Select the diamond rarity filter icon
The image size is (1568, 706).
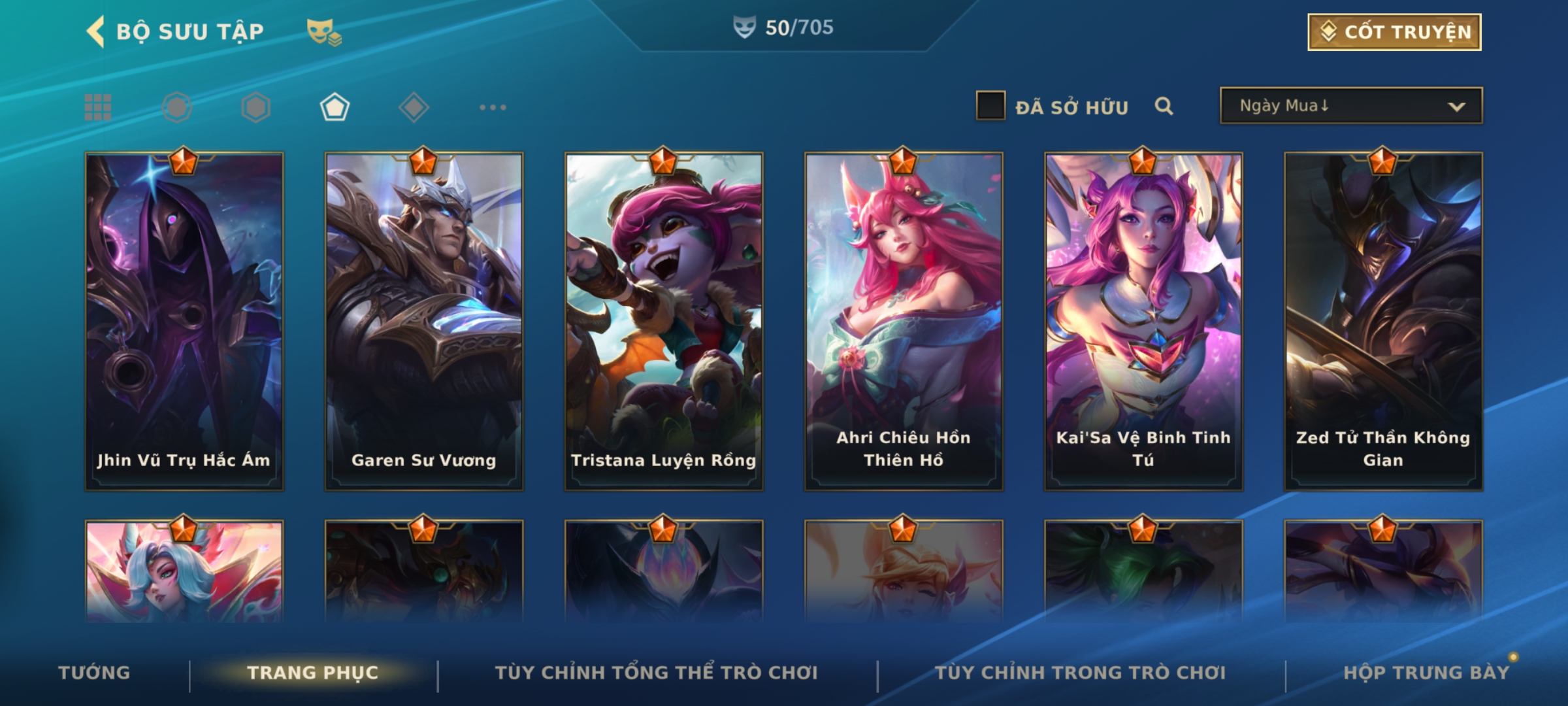point(414,107)
